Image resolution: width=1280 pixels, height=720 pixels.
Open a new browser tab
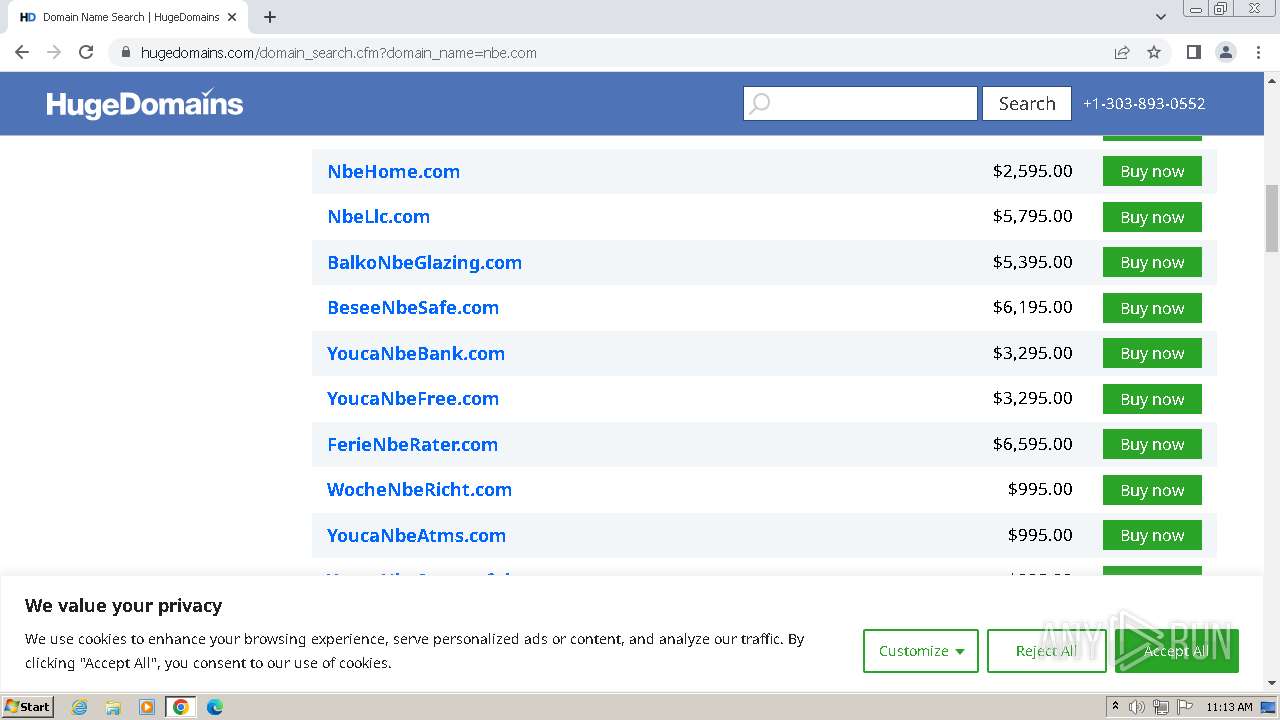click(x=270, y=17)
